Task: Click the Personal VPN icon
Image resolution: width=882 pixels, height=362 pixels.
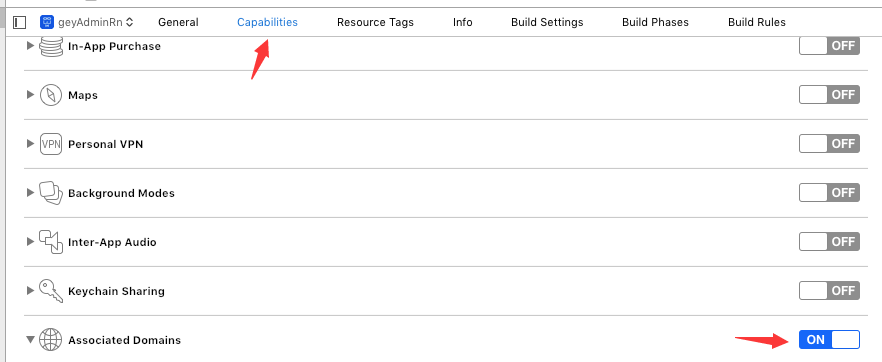Action: (51, 144)
